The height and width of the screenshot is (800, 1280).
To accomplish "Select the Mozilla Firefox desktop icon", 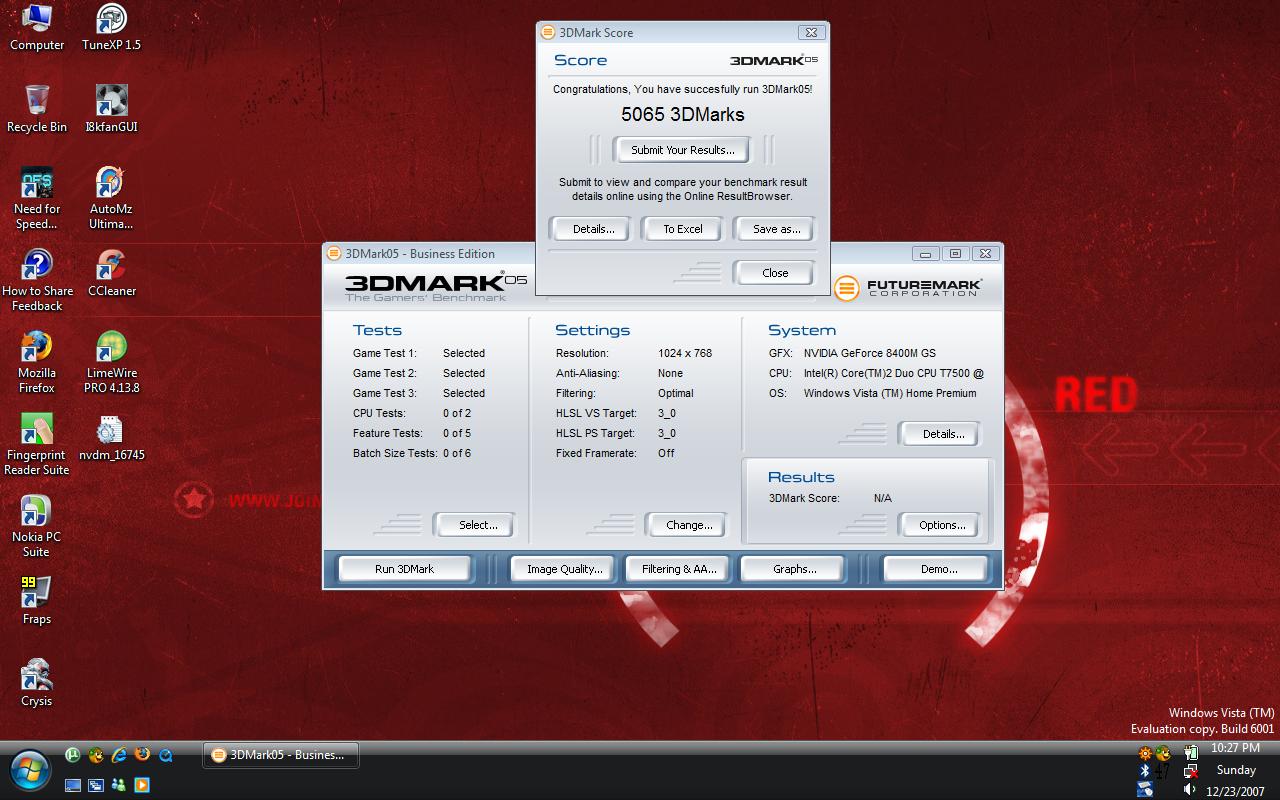I will click(37, 362).
